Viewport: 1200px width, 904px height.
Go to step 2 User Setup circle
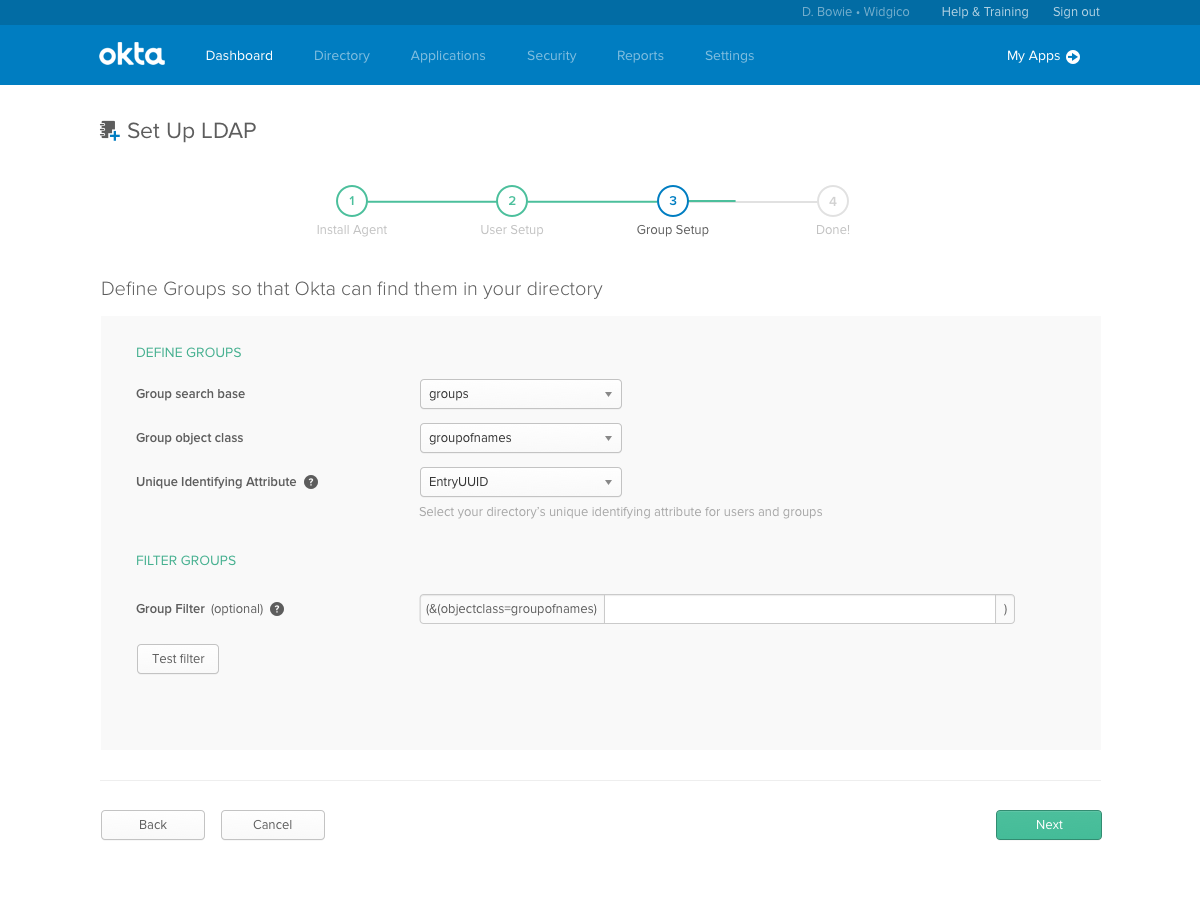512,201
